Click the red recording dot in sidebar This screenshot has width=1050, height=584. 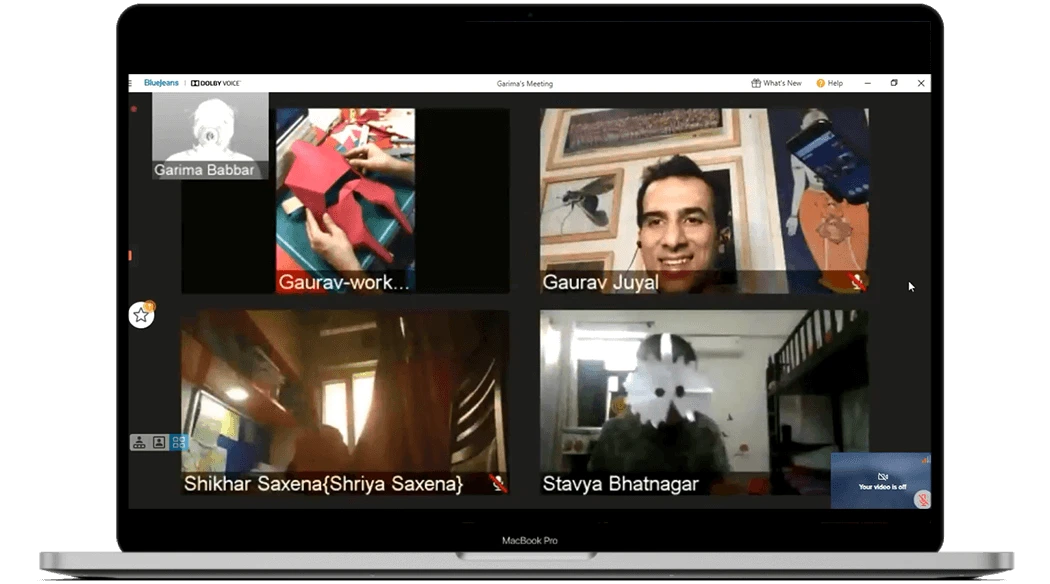(134, 109)
